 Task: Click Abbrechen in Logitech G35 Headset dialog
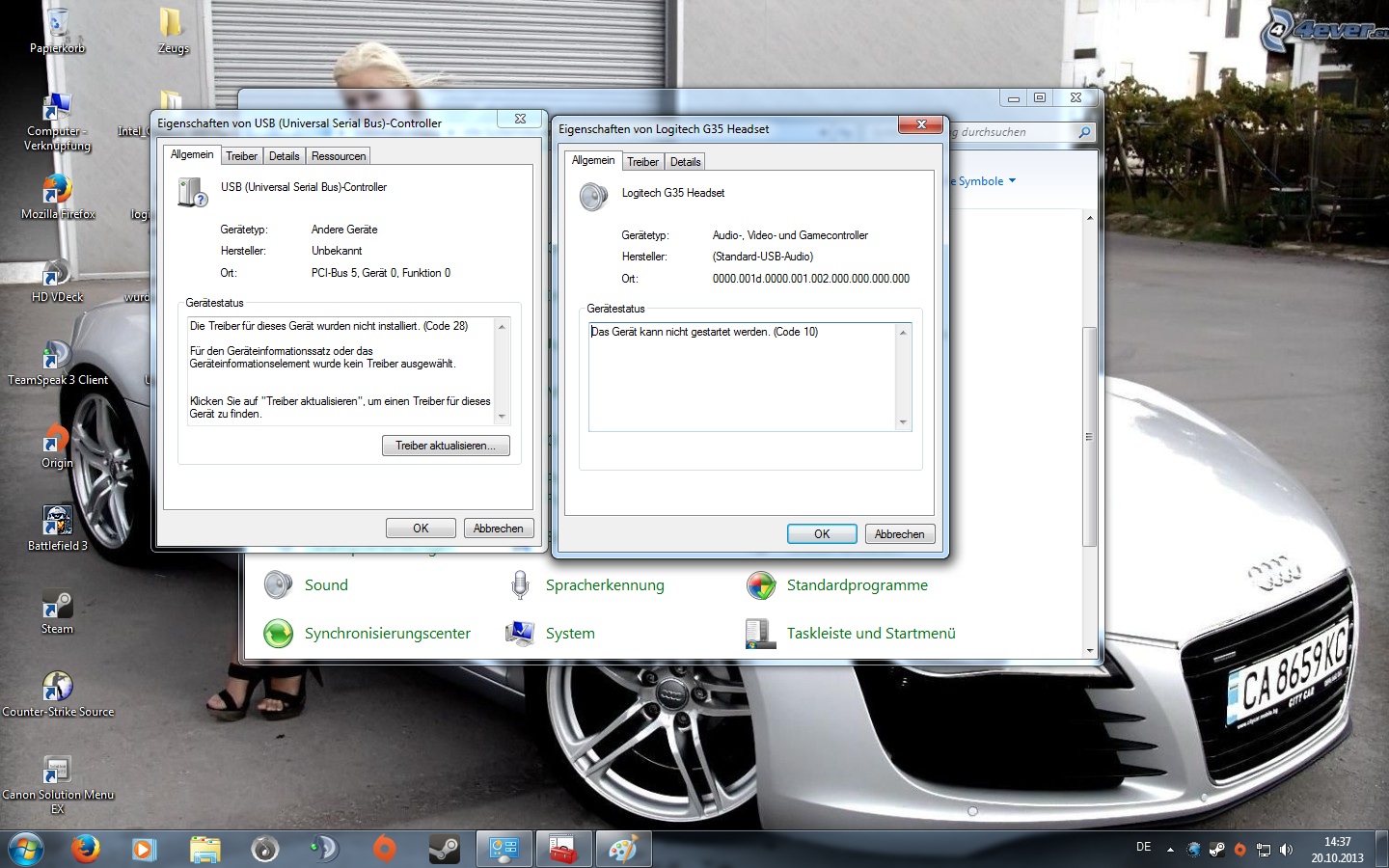click(x=899, y=534)
